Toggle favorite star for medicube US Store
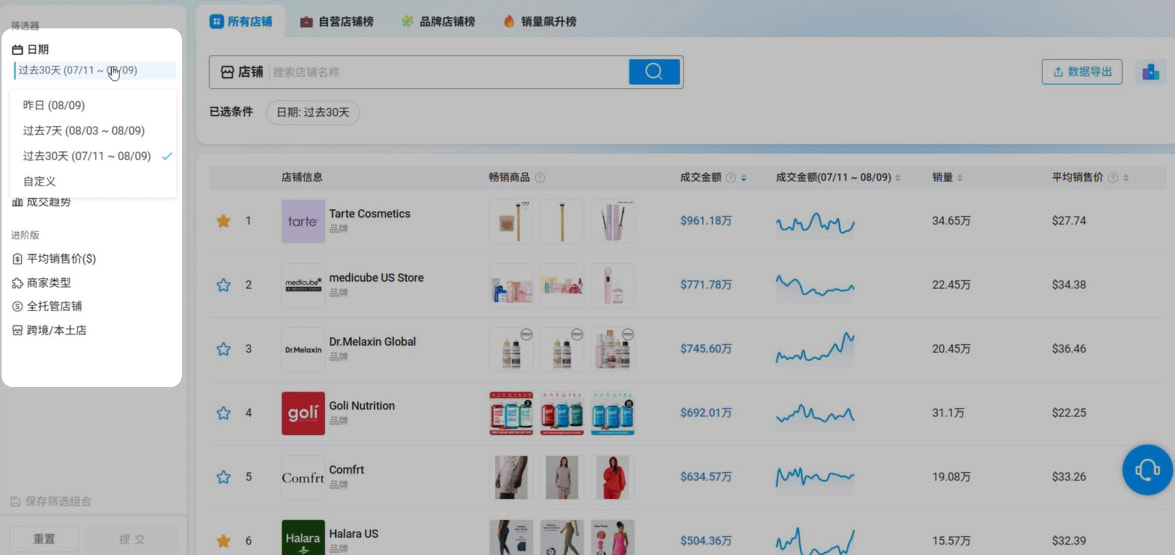Viewport: 1175px width, 555px height. pos(223,285)
